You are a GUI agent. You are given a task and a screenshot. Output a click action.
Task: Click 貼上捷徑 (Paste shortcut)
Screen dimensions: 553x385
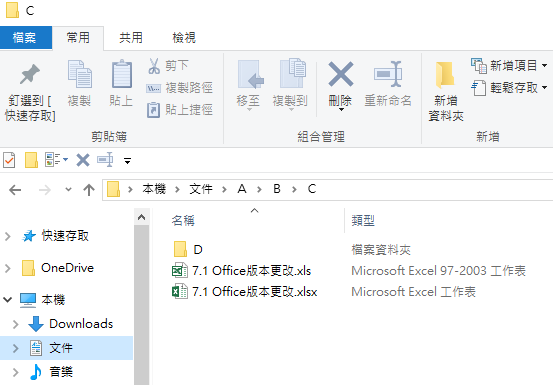pyautogui.click(x=179, y=110)
